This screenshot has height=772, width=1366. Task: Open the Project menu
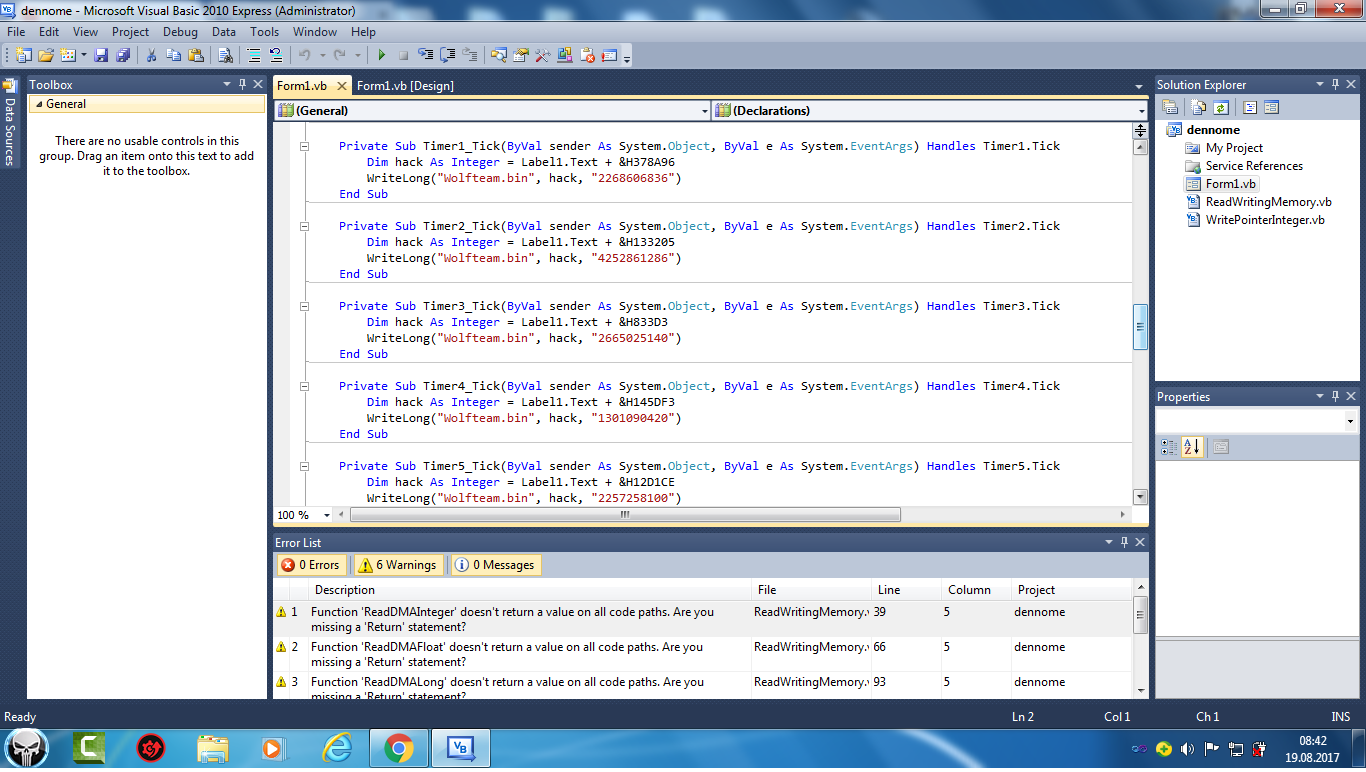pos(130,32)
